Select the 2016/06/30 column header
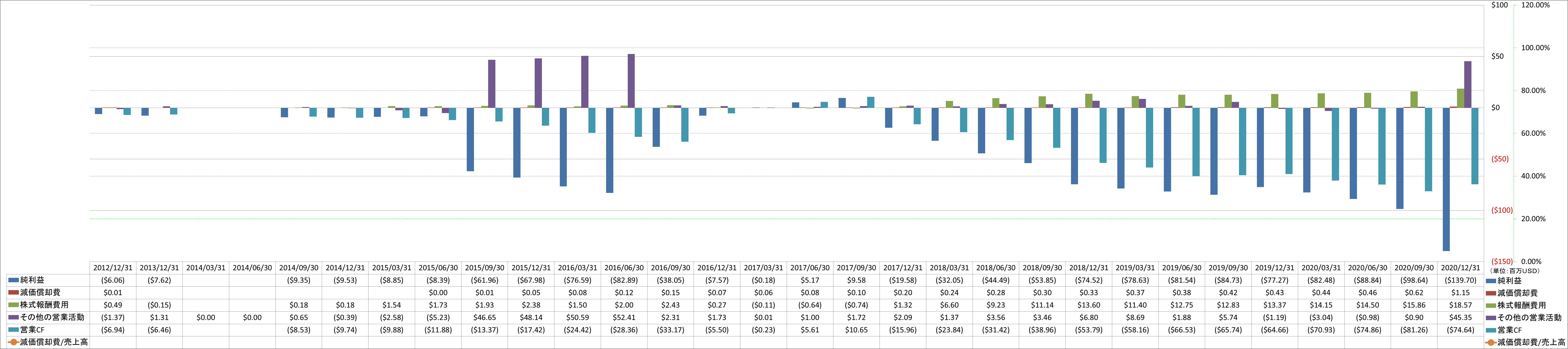Viewport: 1568px width, 349px height. [x=624, y=268]
